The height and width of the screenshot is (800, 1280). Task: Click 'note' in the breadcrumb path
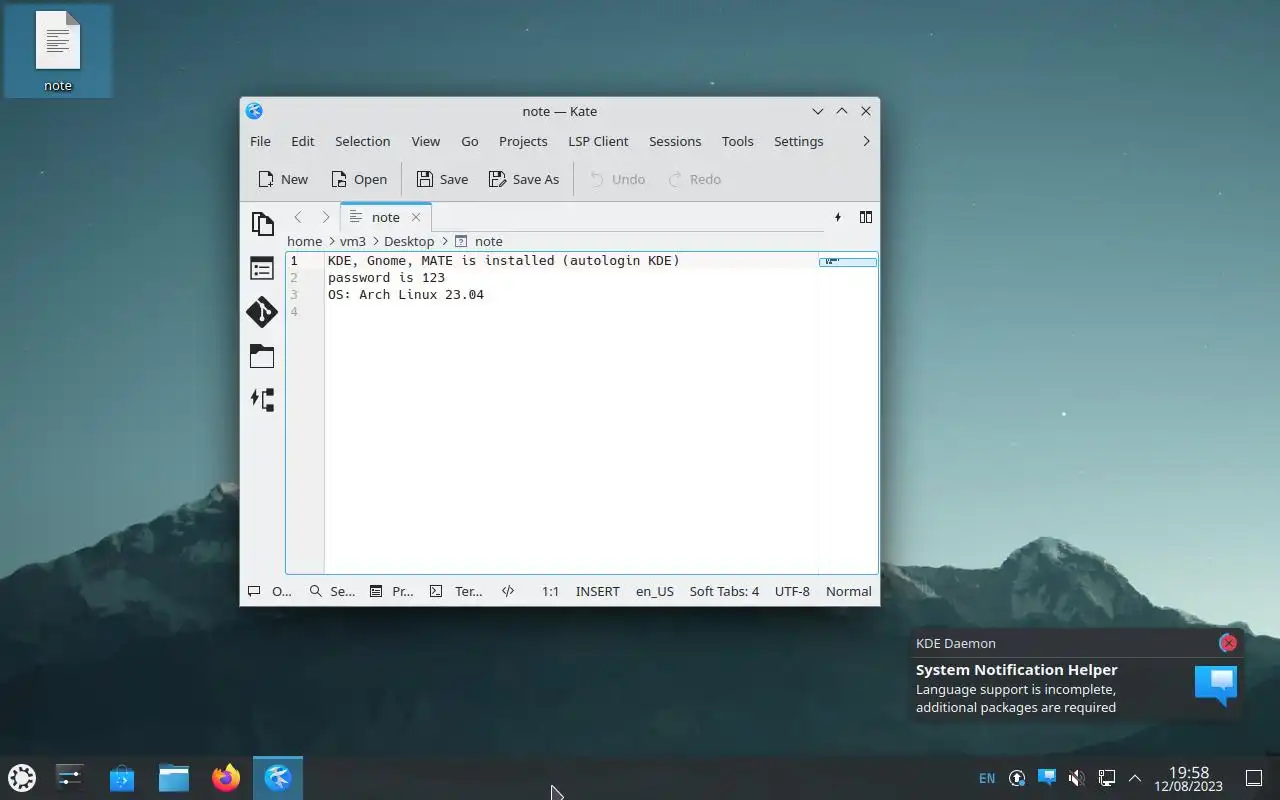point(488,241)
